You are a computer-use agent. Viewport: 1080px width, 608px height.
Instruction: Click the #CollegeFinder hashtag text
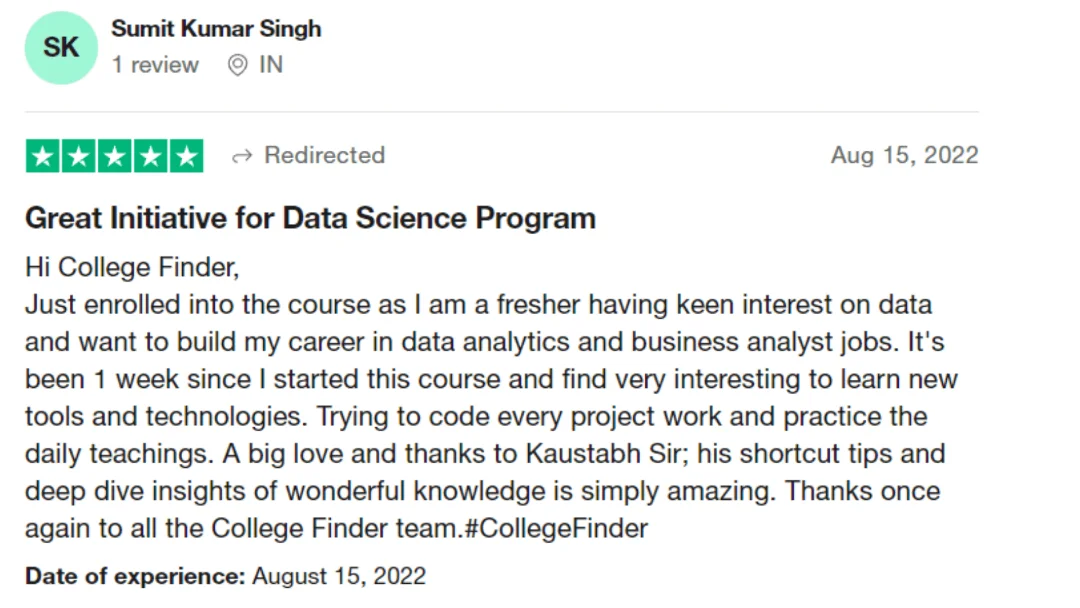pyautogui.click(x=557, y=529)
